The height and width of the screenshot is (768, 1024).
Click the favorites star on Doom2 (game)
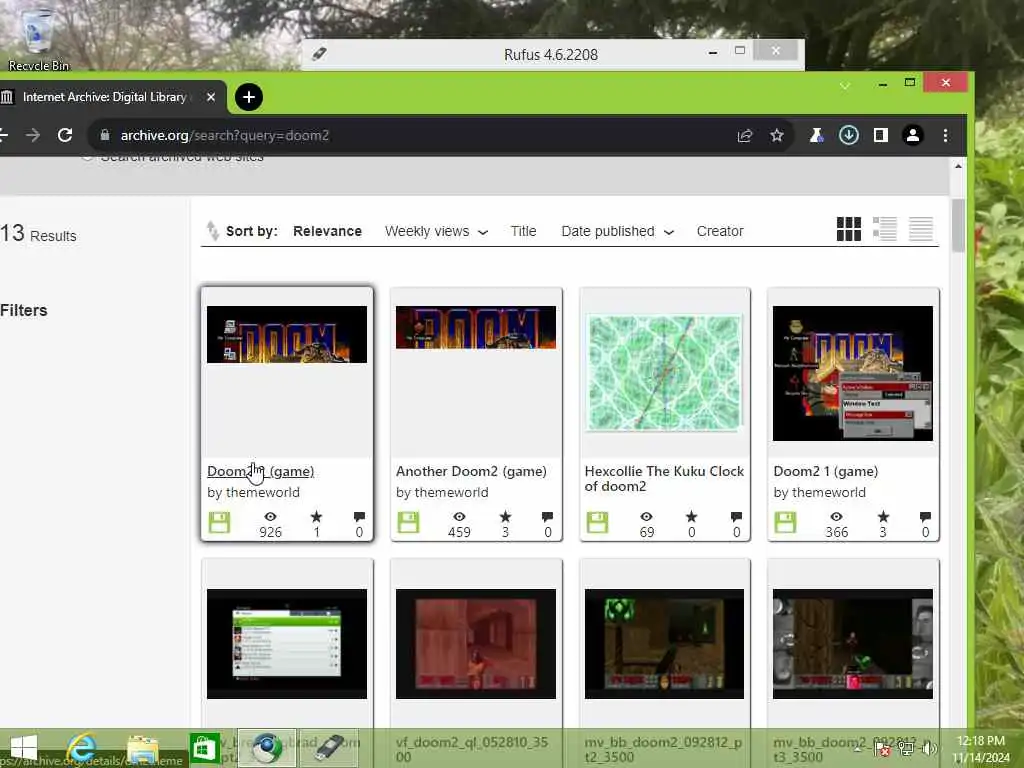tap(316, 517)
